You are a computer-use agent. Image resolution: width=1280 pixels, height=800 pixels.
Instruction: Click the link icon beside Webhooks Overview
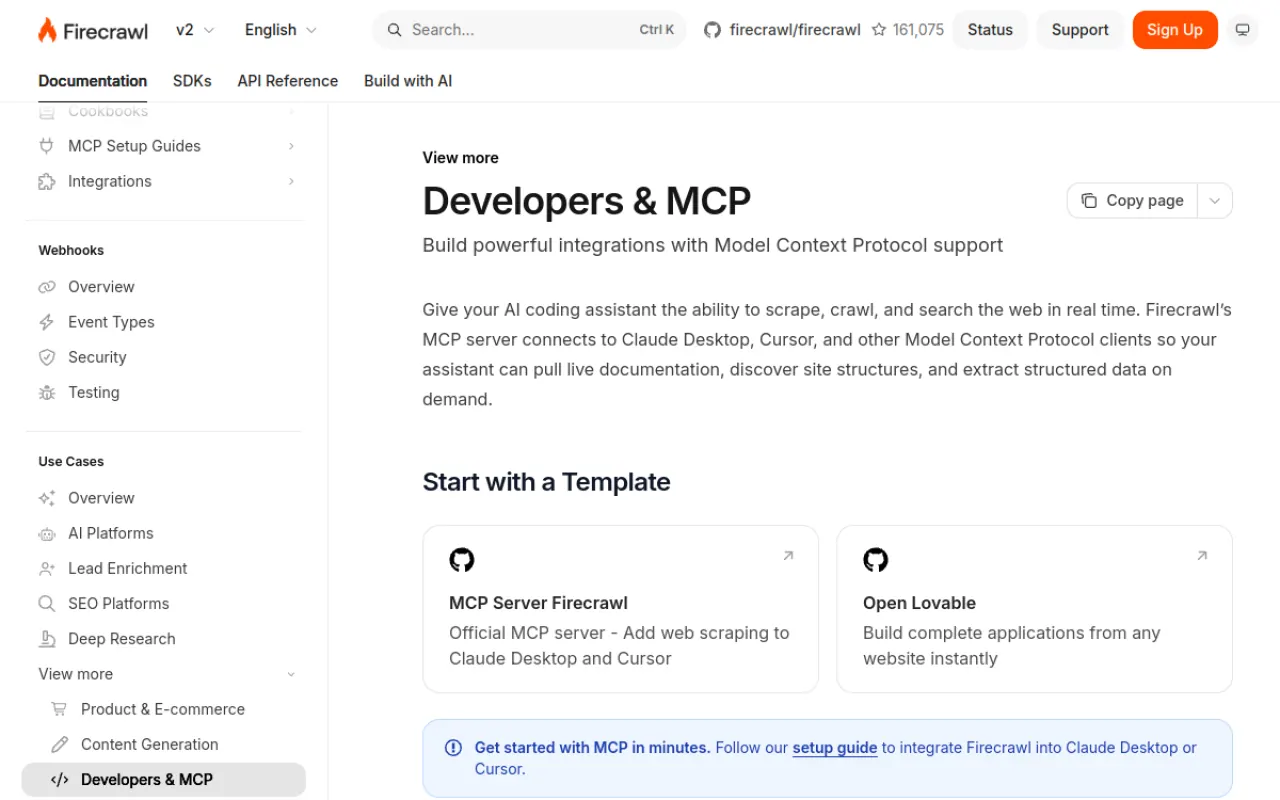pos(46,287)
